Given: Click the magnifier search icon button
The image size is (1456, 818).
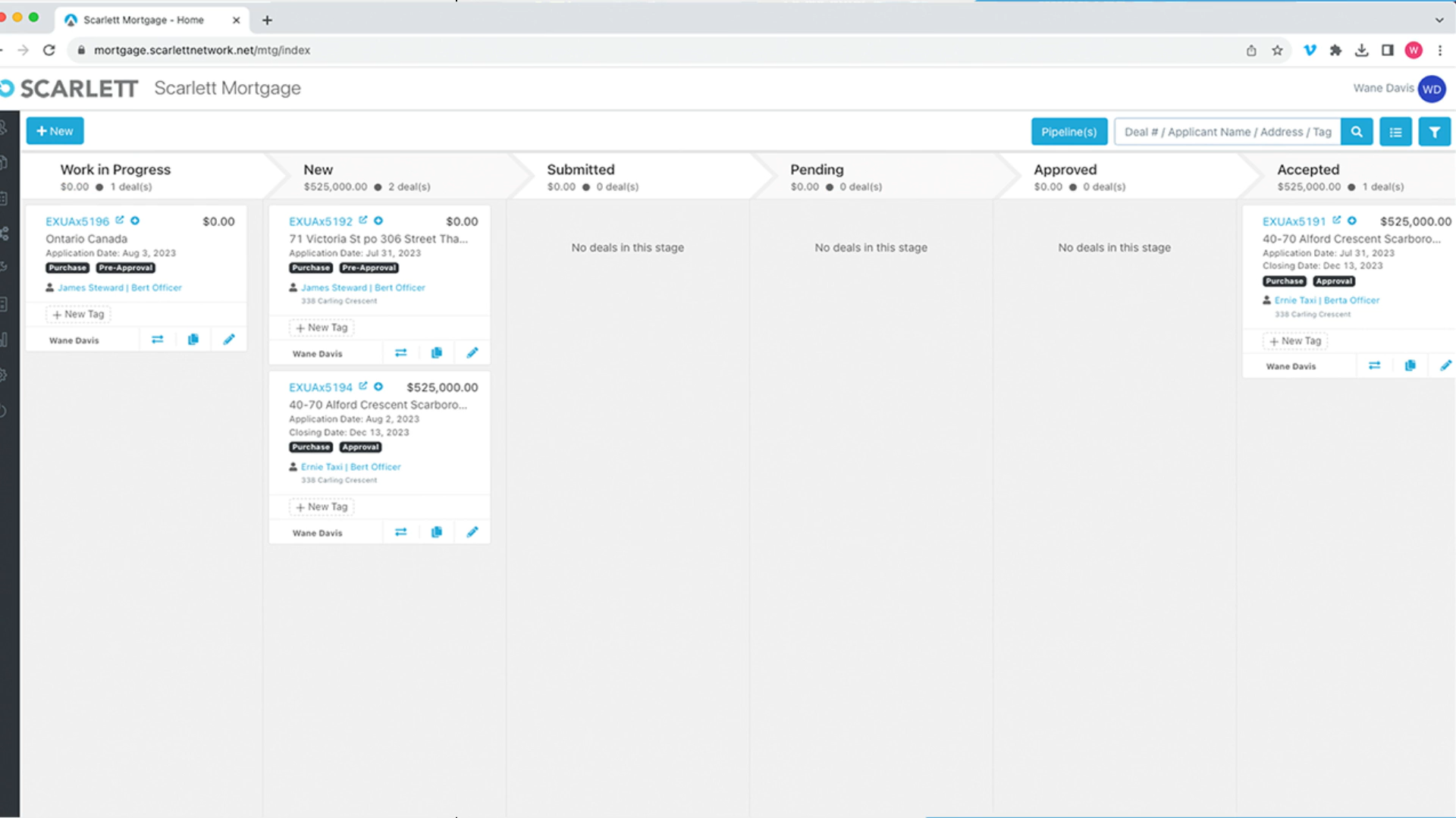Looking at the screenshot, I should point(1356,132).
